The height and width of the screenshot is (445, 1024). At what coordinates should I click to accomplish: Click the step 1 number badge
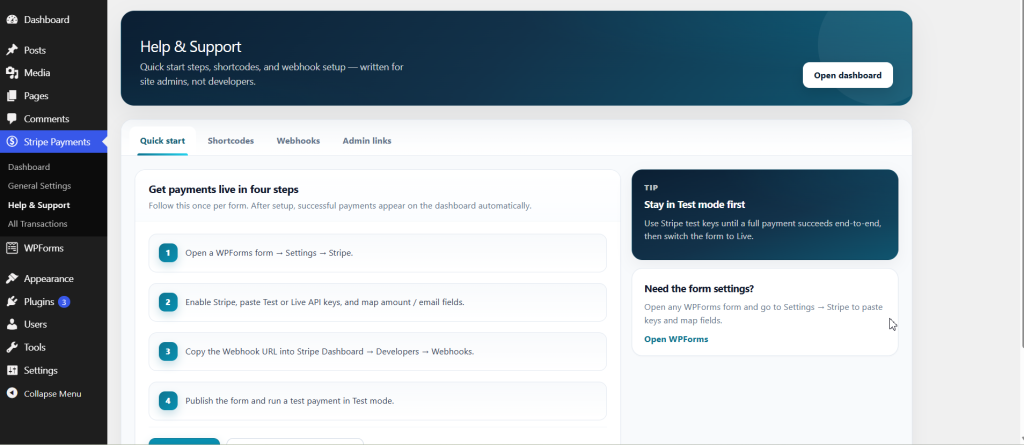point(168,253)
